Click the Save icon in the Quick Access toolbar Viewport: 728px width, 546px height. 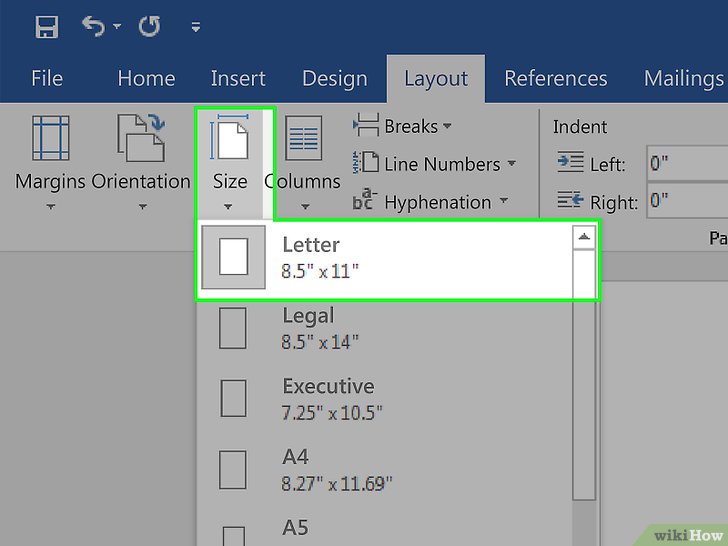(x=47, y=26)
